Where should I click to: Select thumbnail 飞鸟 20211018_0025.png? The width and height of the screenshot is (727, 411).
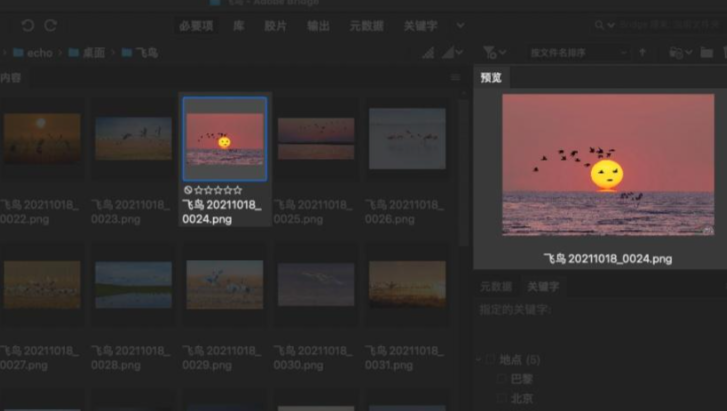coord(316,138)
